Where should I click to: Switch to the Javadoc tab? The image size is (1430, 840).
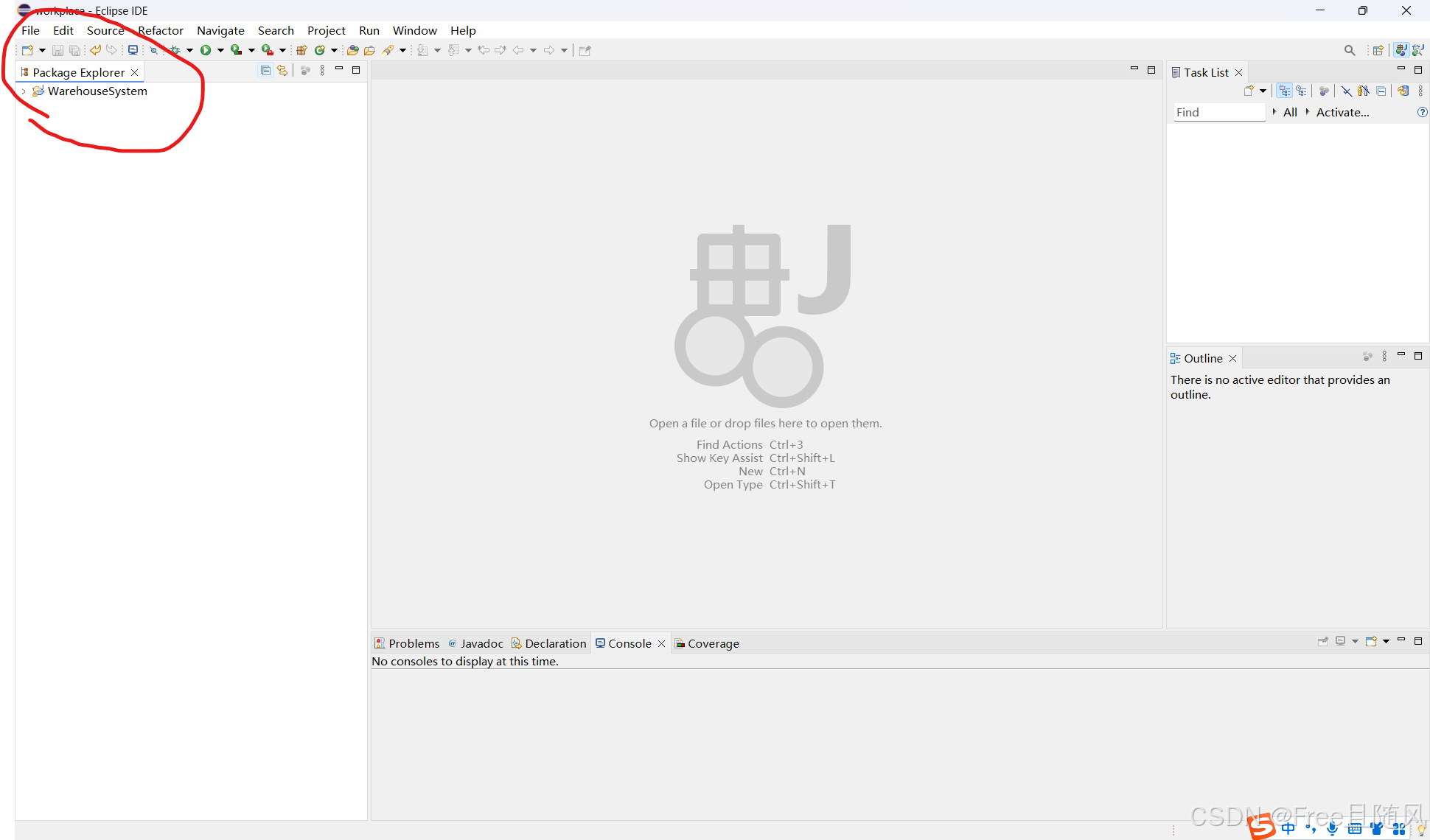click(x=476, y=643)
